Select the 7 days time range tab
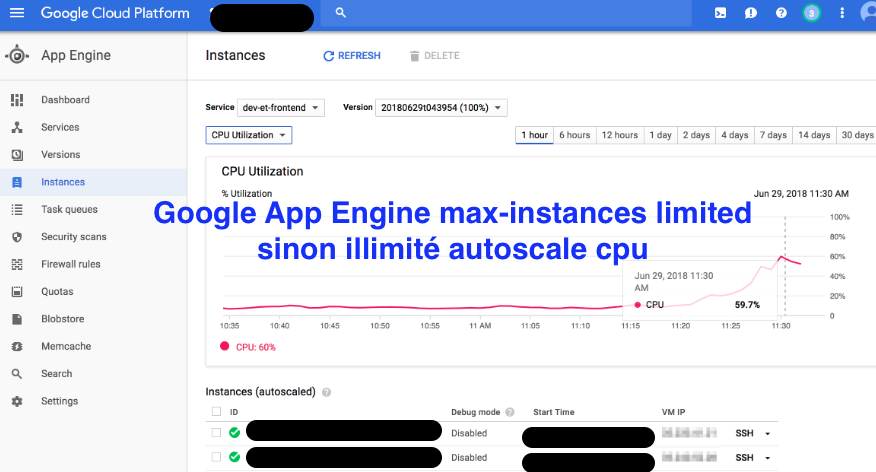876x472 pixels. [x=773, y=135]
